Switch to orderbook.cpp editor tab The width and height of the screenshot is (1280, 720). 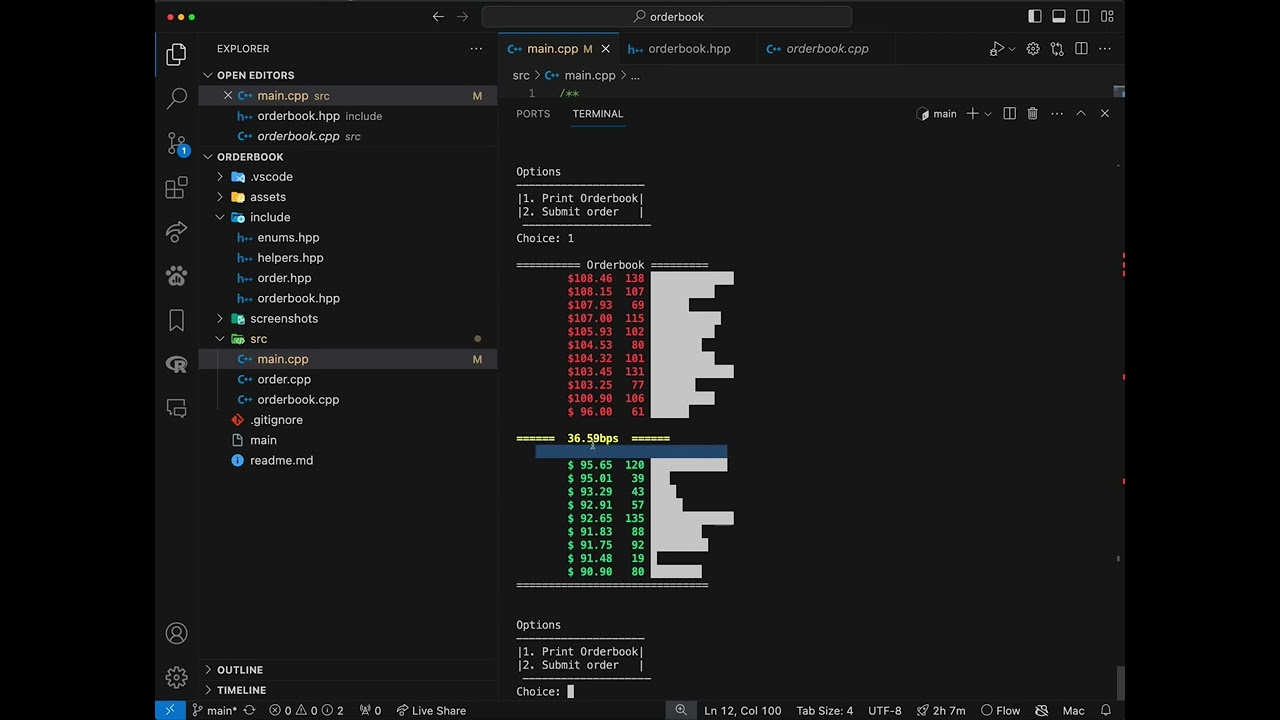[x=827, y=48]
